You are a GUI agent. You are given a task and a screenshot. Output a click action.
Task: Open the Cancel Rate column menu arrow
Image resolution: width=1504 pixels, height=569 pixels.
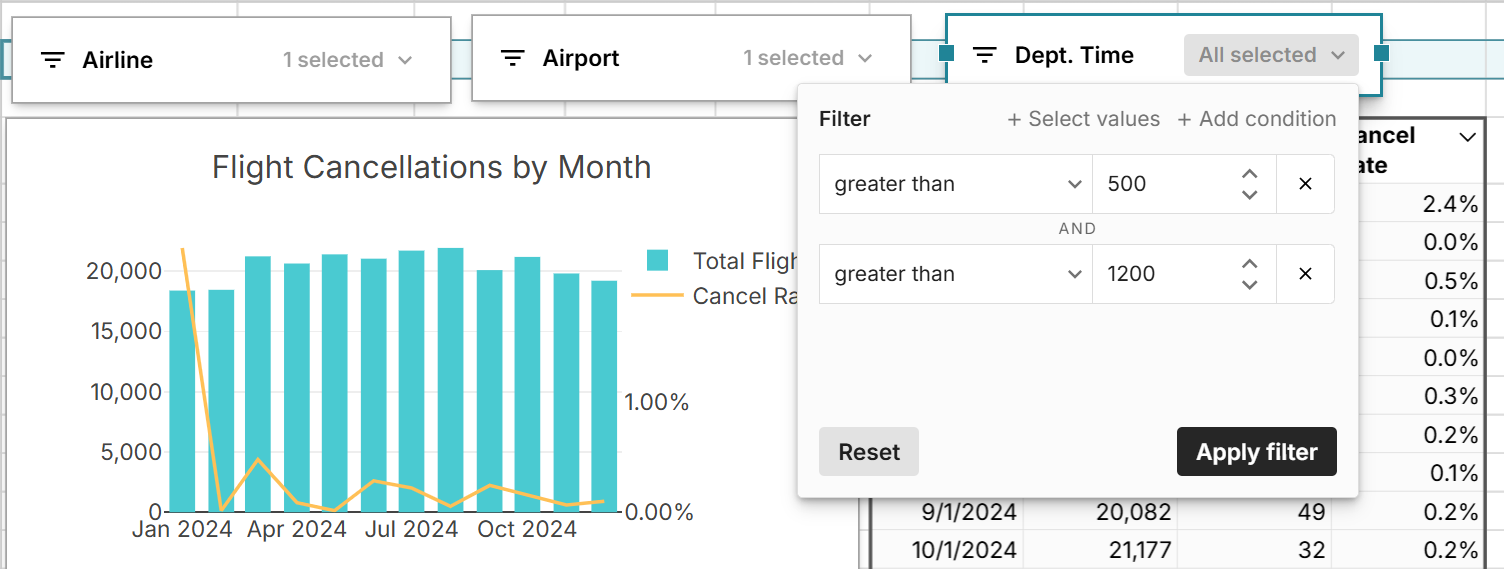[x=1467, y=137]
